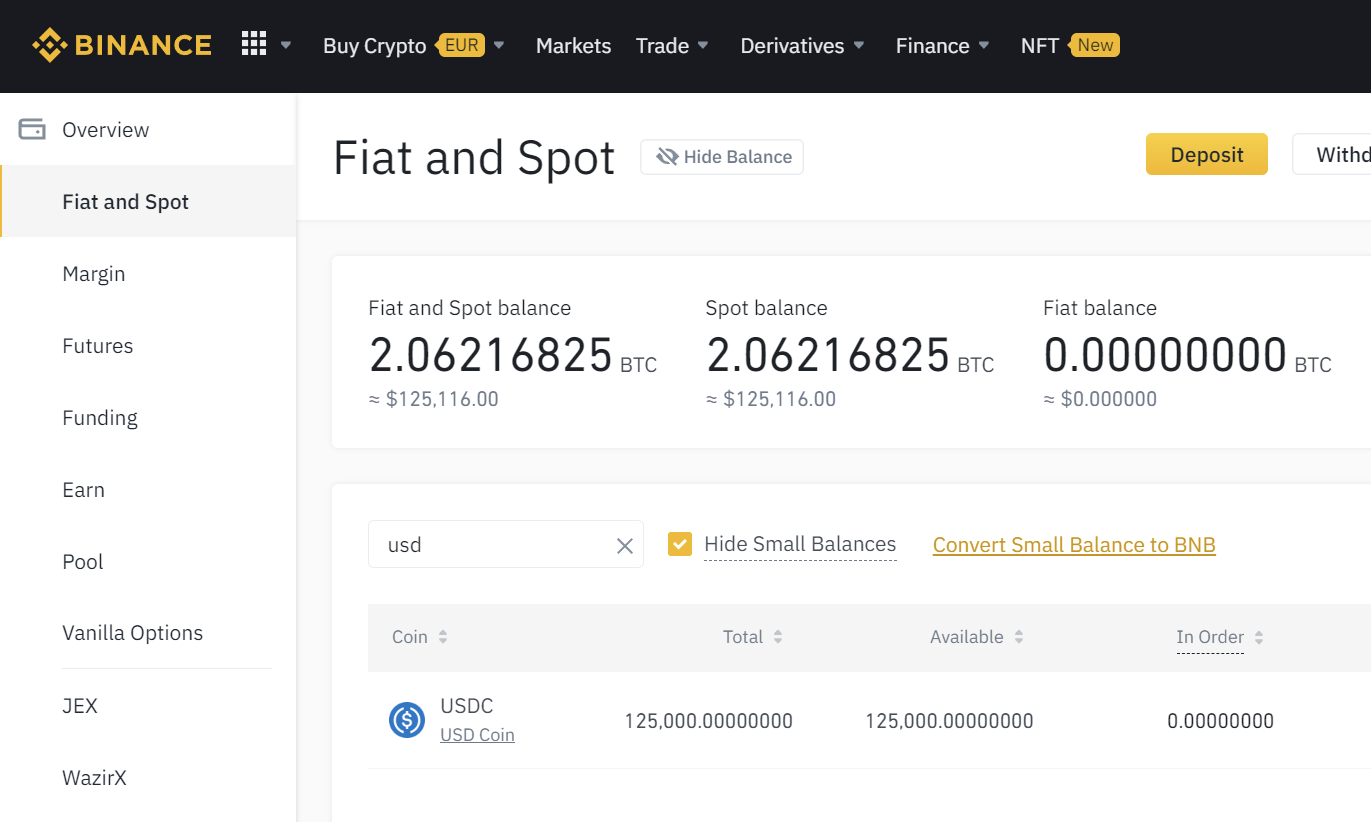The image size is (1371, 822).
Task: Click the Deposit button
Action: pos(1207,154)
